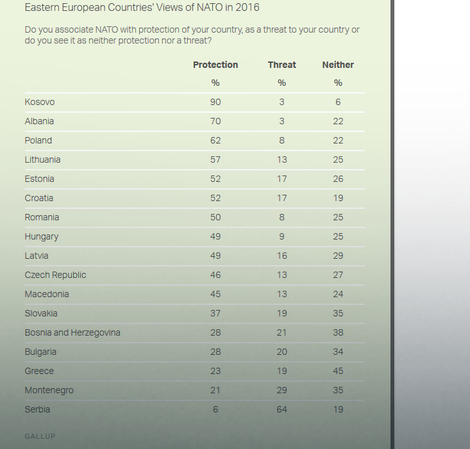Click Montenegro's Threat value 29

[x=282, y=390]
